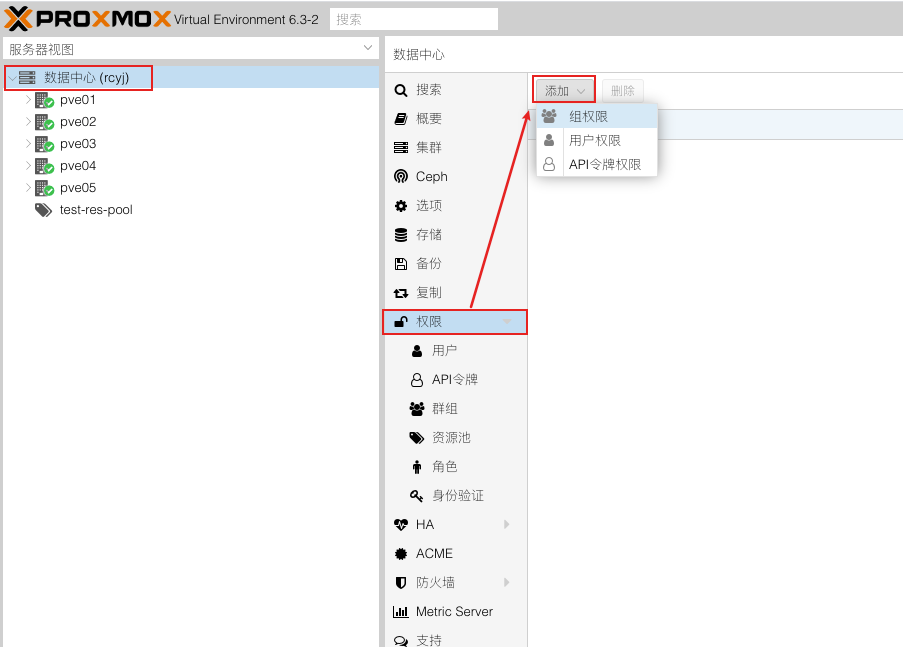Click the pve01 label in tree
This screenshot has width=903, height=647.
tap(78, 100)
